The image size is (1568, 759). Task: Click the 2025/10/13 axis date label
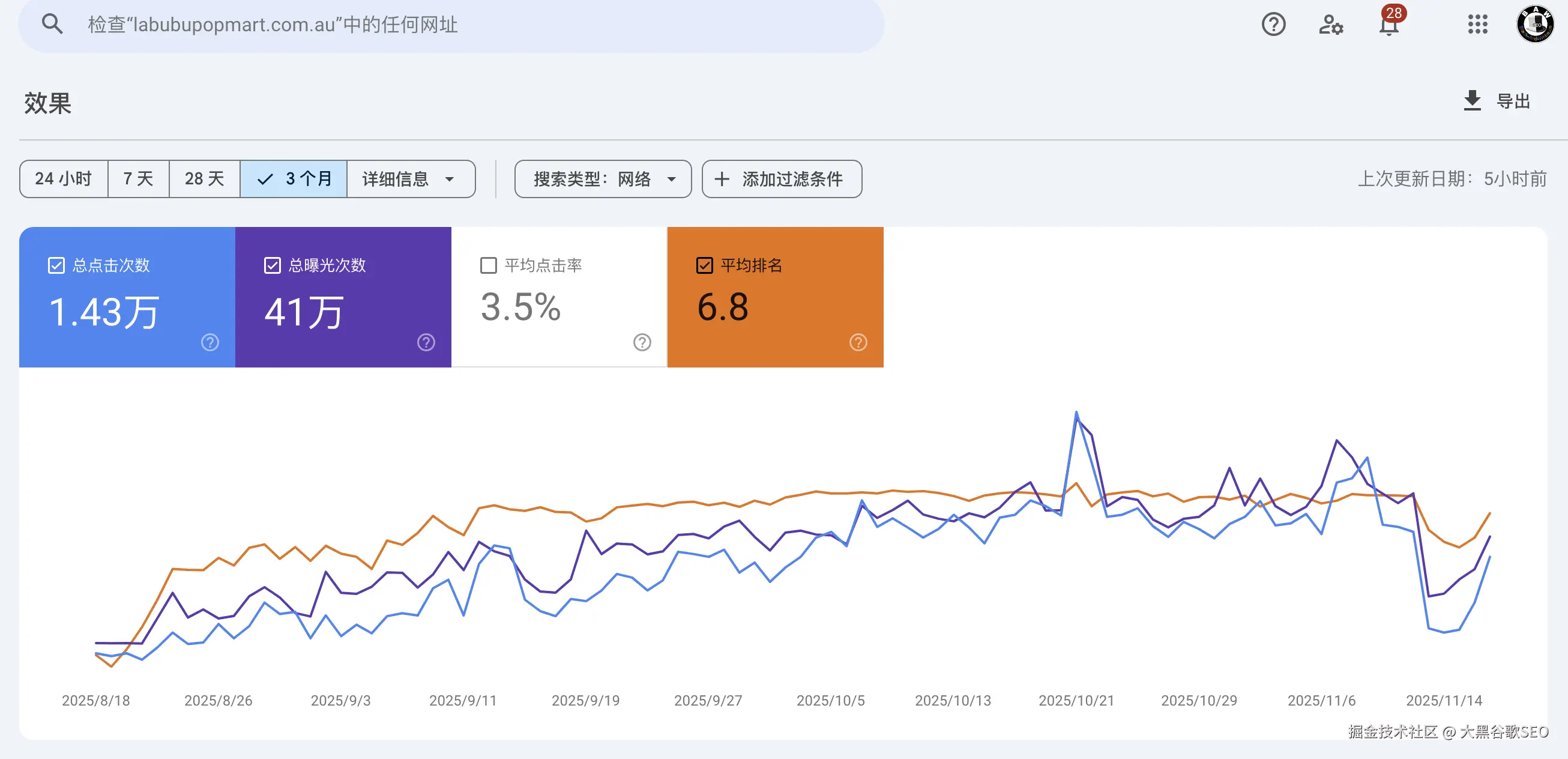point(953,701)
